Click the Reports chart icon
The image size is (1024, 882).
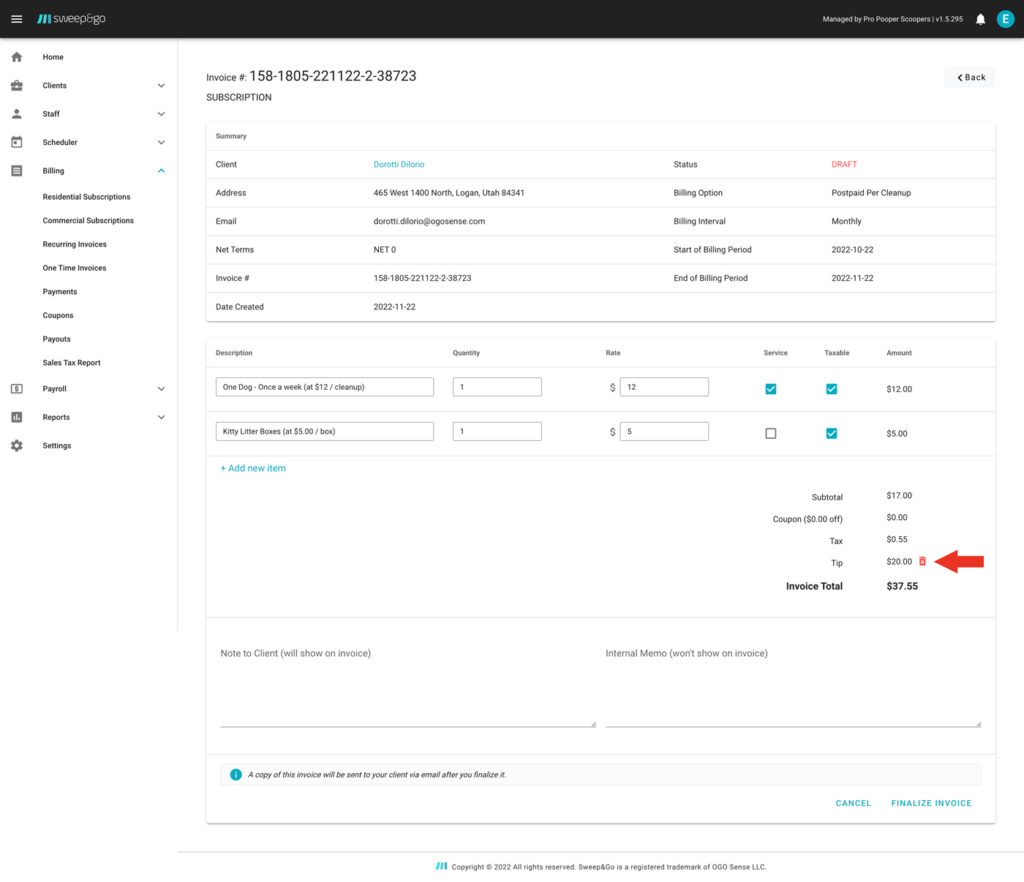pyautogui.click(x=16, y=417)
